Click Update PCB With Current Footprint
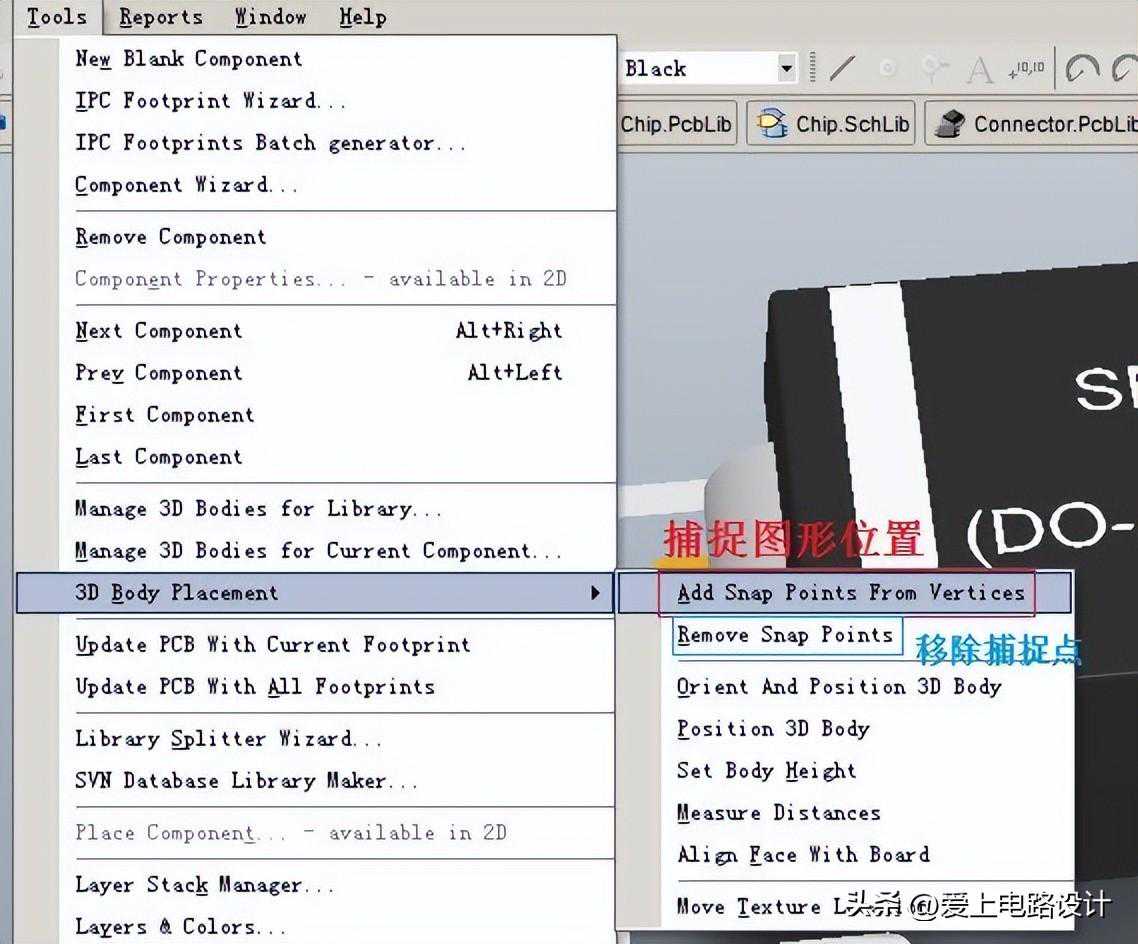 [272, 645]
